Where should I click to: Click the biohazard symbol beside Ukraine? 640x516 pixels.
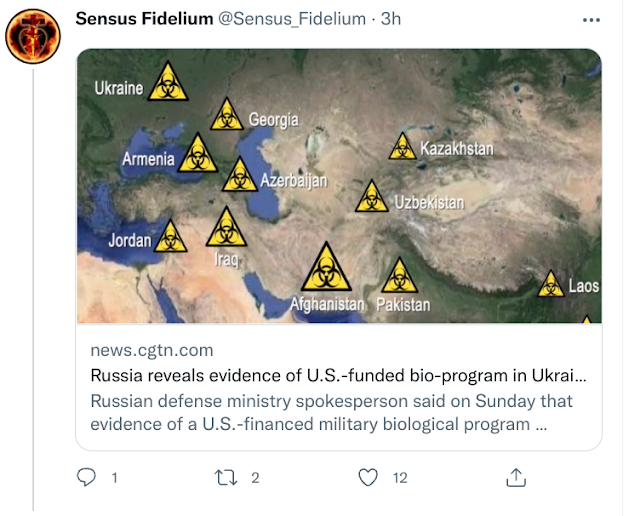pyautogui.click(x=168, y=81)
